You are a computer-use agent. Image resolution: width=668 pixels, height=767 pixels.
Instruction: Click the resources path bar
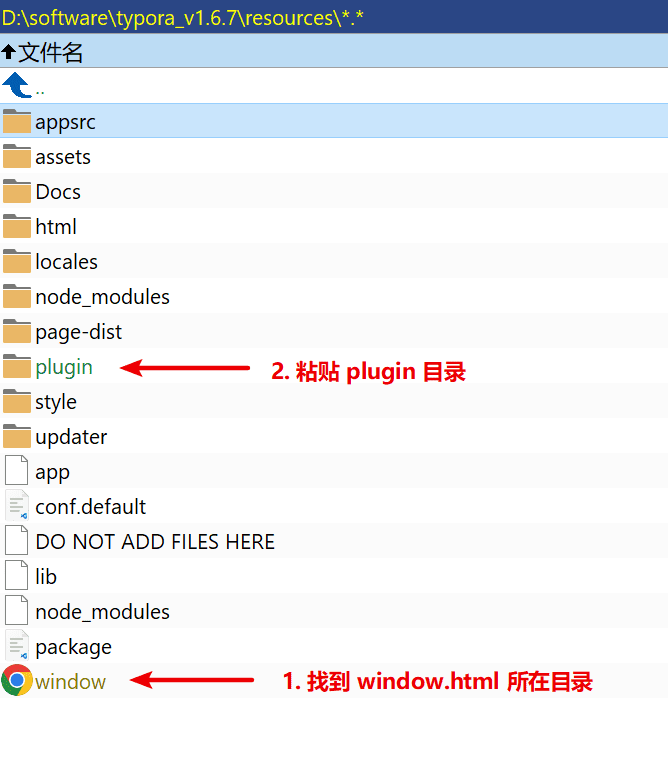click(334, 18)
